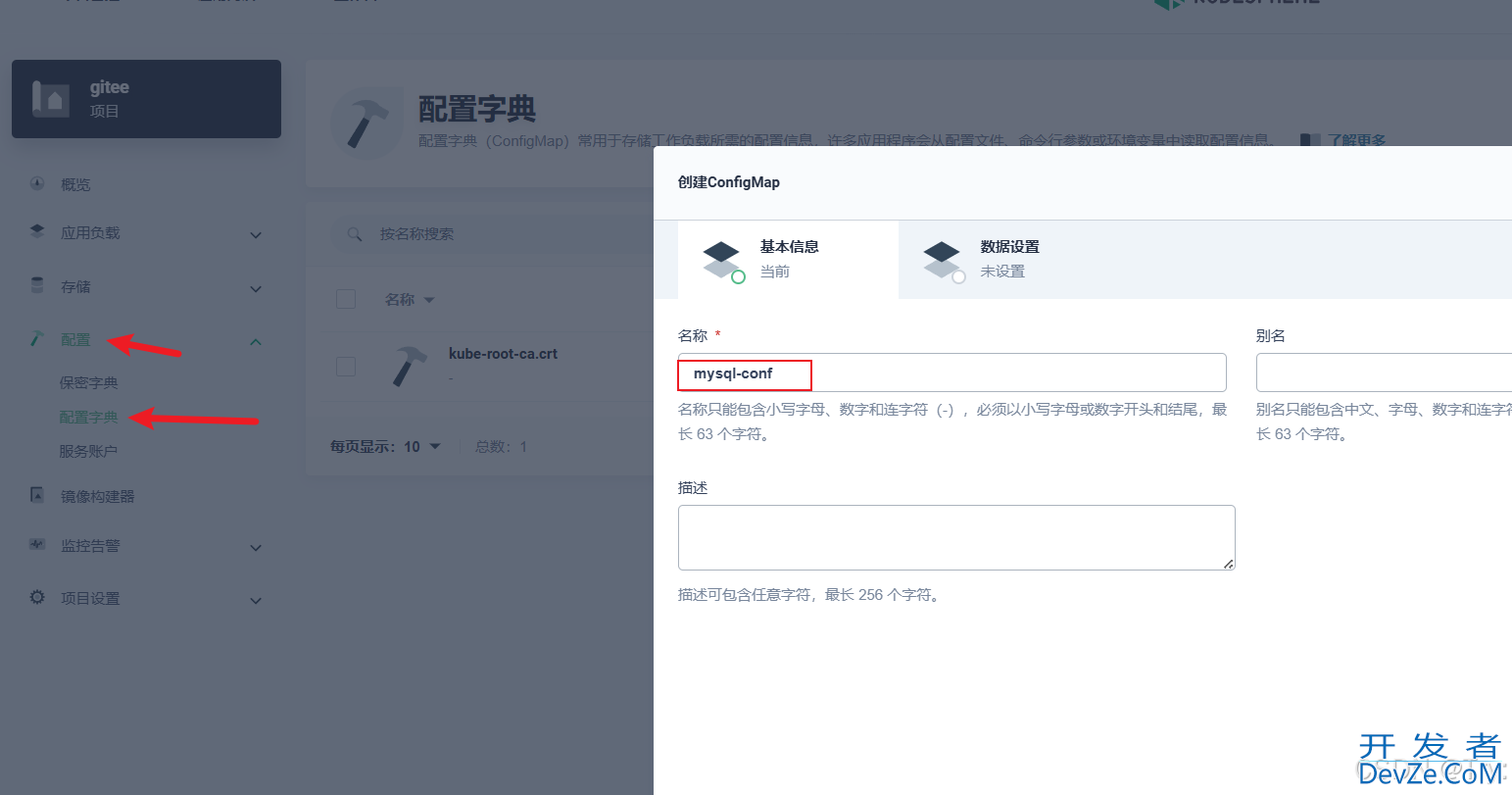This screenshot has width=1512, height=795.
Task: Open the kube-root-ca.crt ConfigMap
Action: 503,354
